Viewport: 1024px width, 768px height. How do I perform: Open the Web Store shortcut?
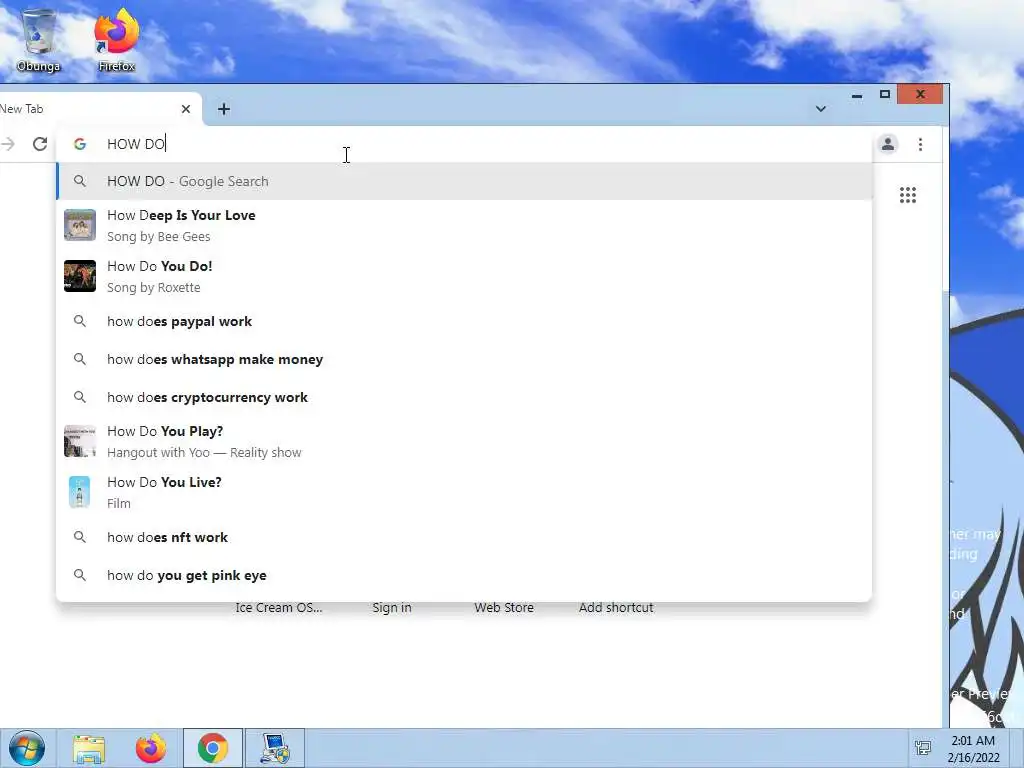504,607
